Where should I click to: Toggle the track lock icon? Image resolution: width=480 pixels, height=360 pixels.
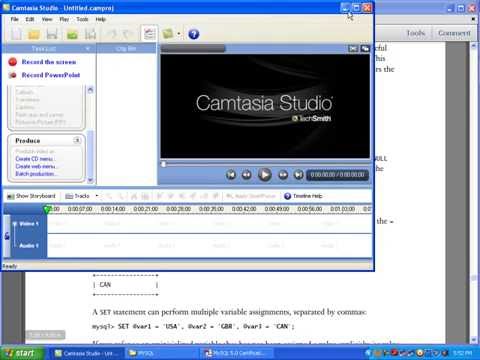click(x=7, y=236)
